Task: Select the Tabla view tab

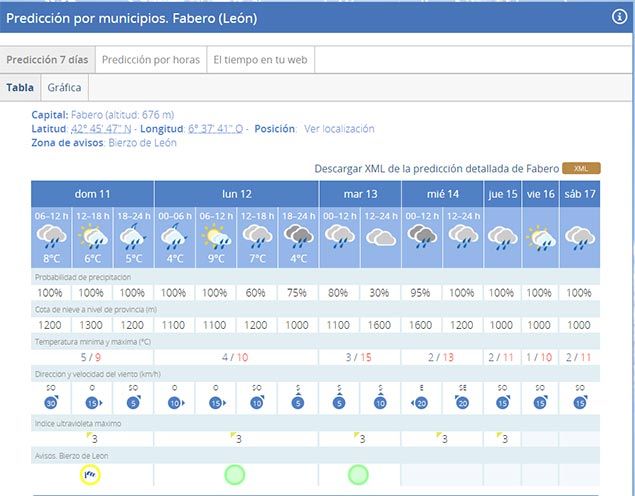Action: [20, 88]
